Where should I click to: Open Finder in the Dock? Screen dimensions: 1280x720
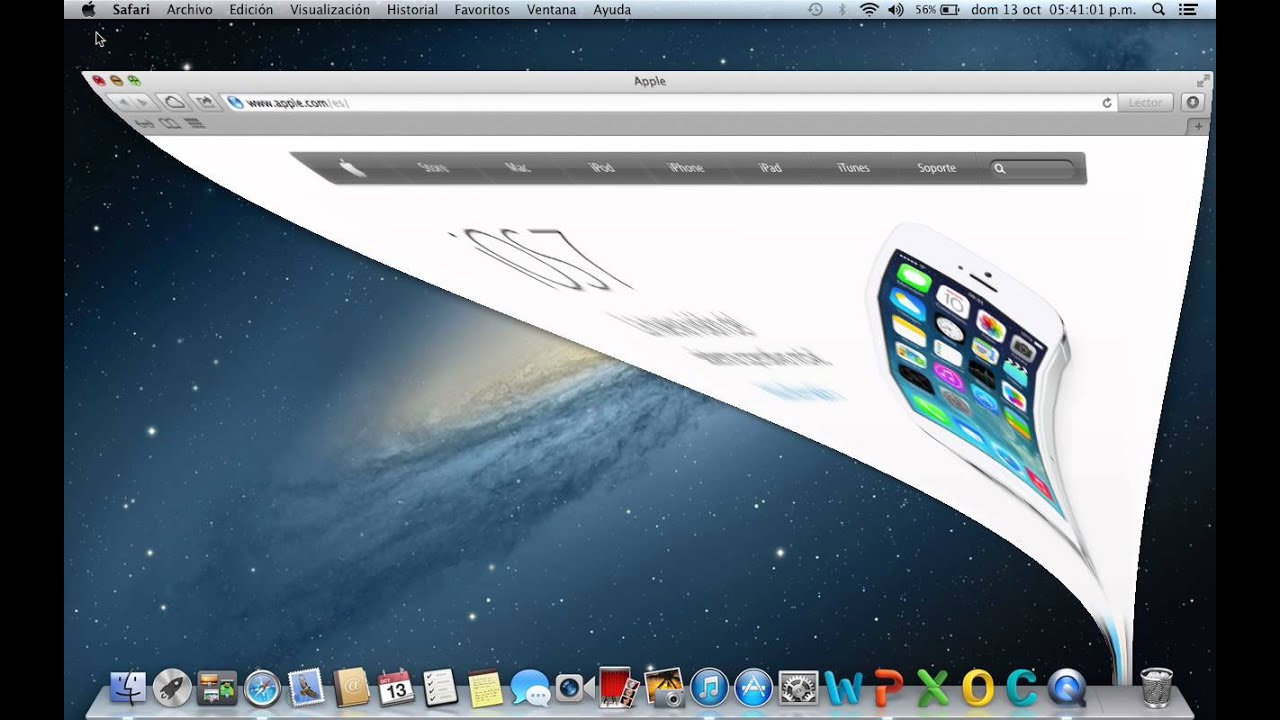pyautogui.click(x=128, y=688)
